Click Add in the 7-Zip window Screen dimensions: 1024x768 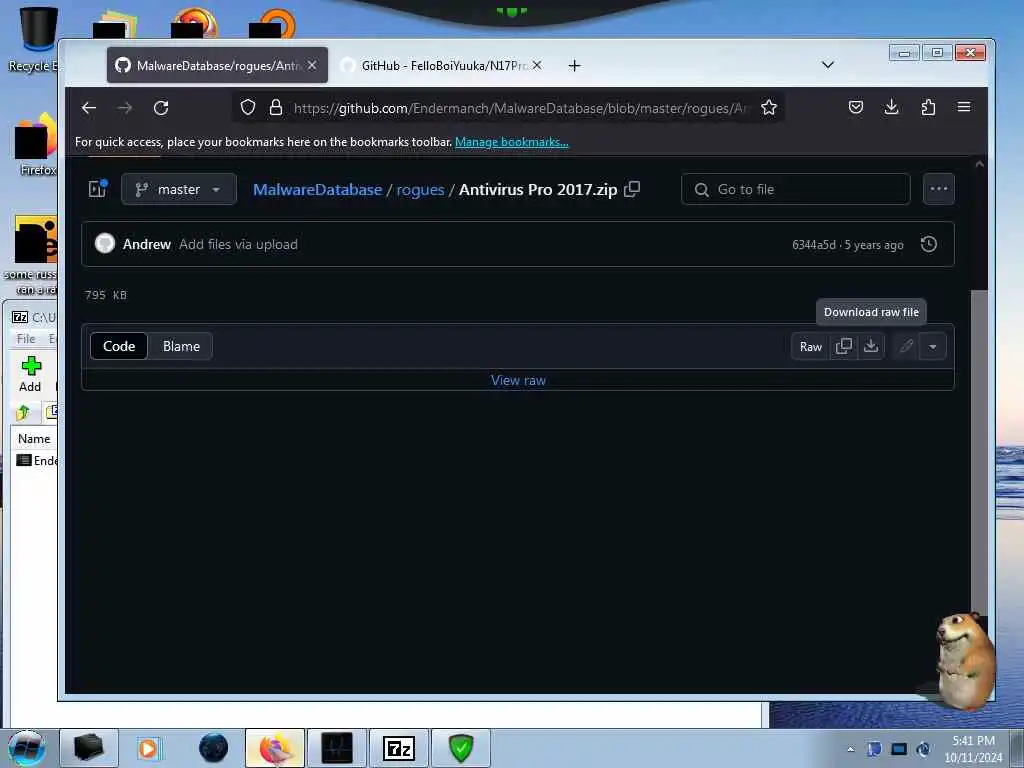[x=30, y=374]
